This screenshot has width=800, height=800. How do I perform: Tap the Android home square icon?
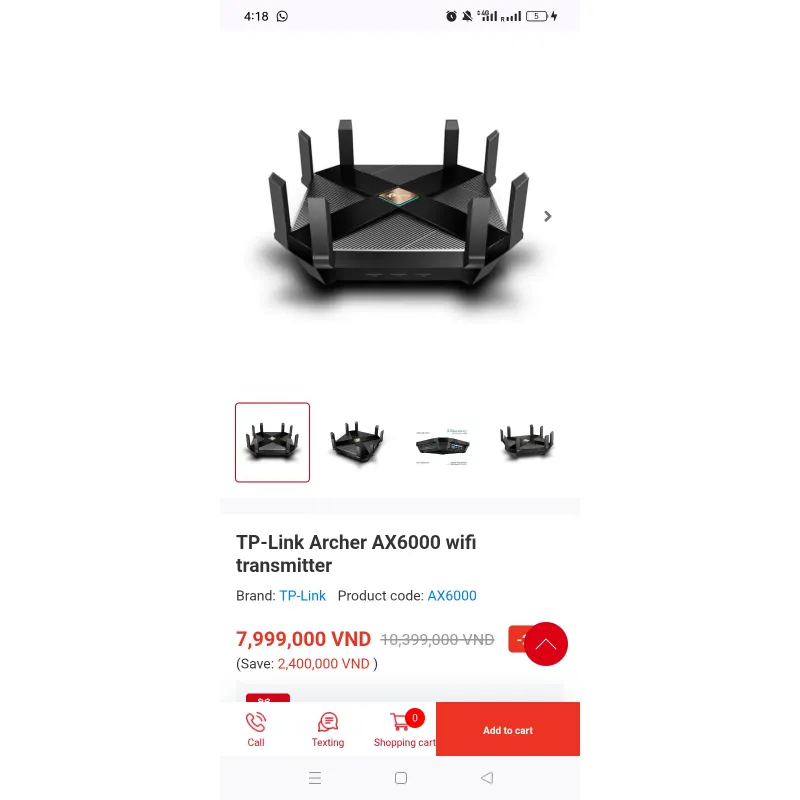(401, 778)
